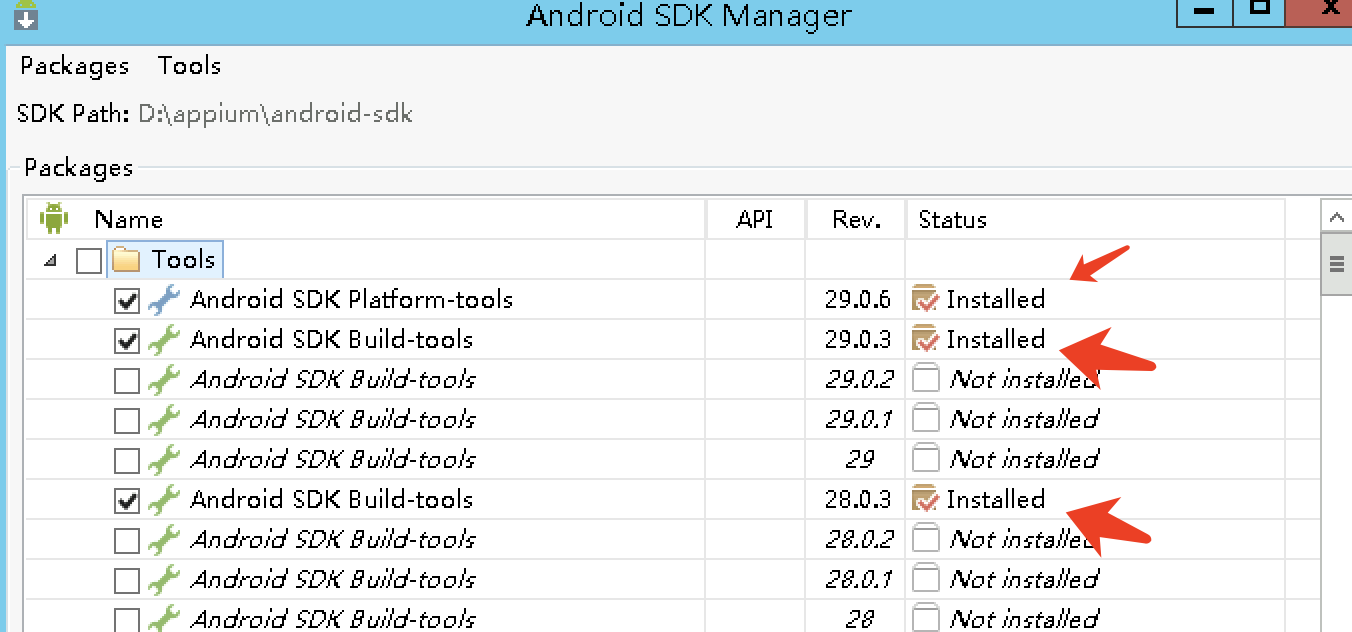Click the installed status icon for Platform-tools 29.0.6

point(926,299)
